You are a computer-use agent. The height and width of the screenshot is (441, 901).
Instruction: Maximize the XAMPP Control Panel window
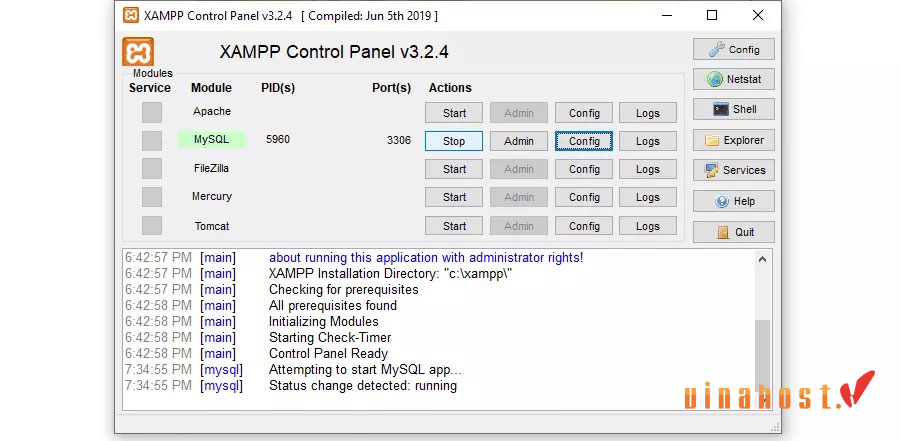click(x=712, y=16)
